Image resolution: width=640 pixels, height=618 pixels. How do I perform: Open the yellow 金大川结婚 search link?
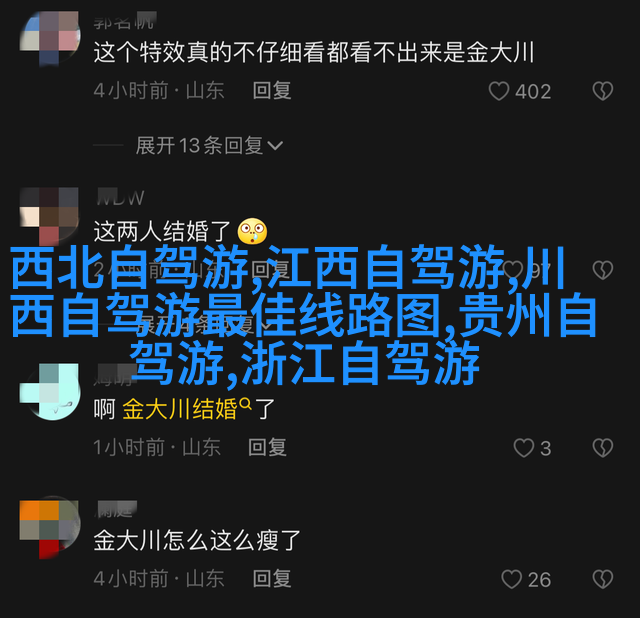[x=180, y=409]
